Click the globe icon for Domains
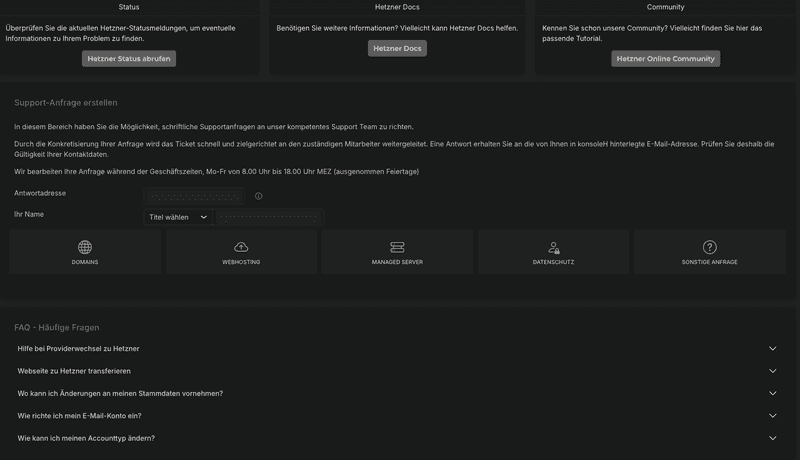 coord(85,247)
